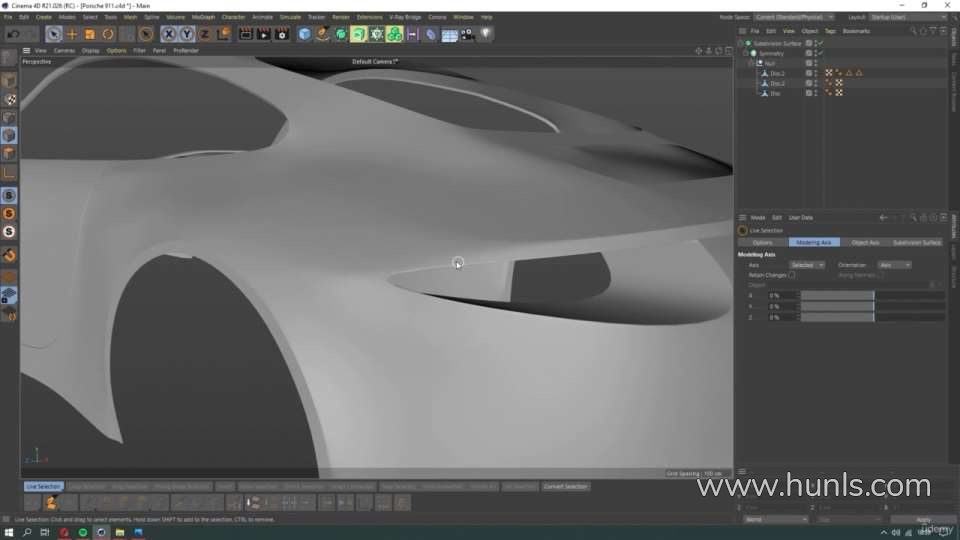Select the Move tool in top toolbar

[72, 34]
